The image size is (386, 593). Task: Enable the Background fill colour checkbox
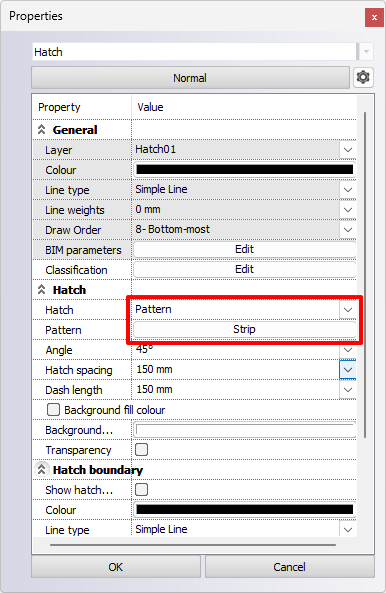point(53,410)
